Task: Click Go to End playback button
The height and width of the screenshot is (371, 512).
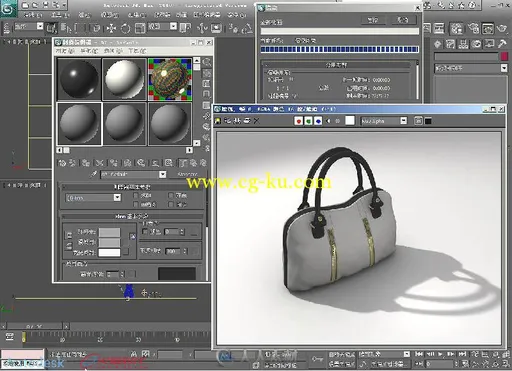Action: (x=462, y=354)
